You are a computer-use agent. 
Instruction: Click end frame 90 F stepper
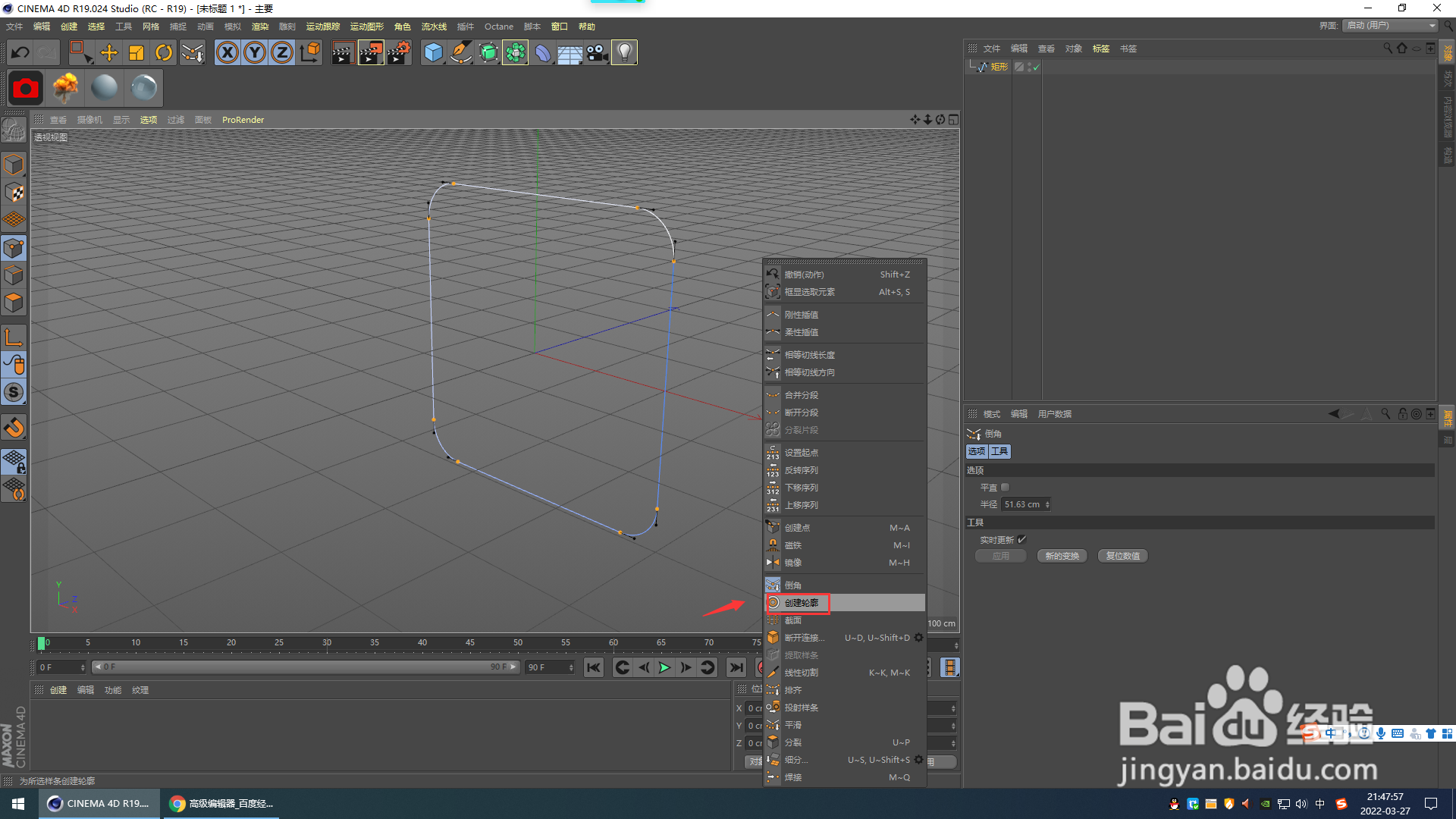click(x=571, y=667)
